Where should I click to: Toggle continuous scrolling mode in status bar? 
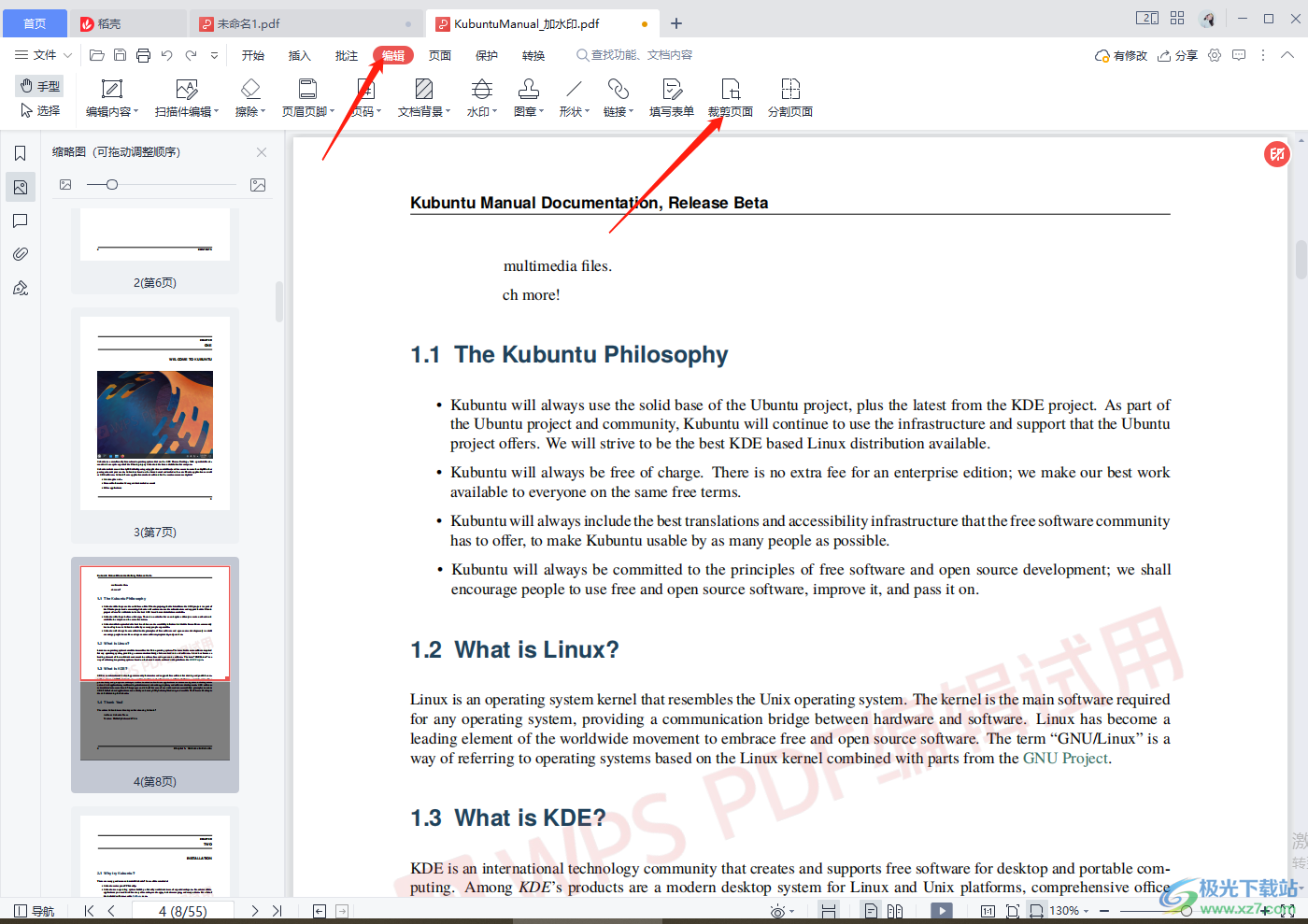pos(828,911)
